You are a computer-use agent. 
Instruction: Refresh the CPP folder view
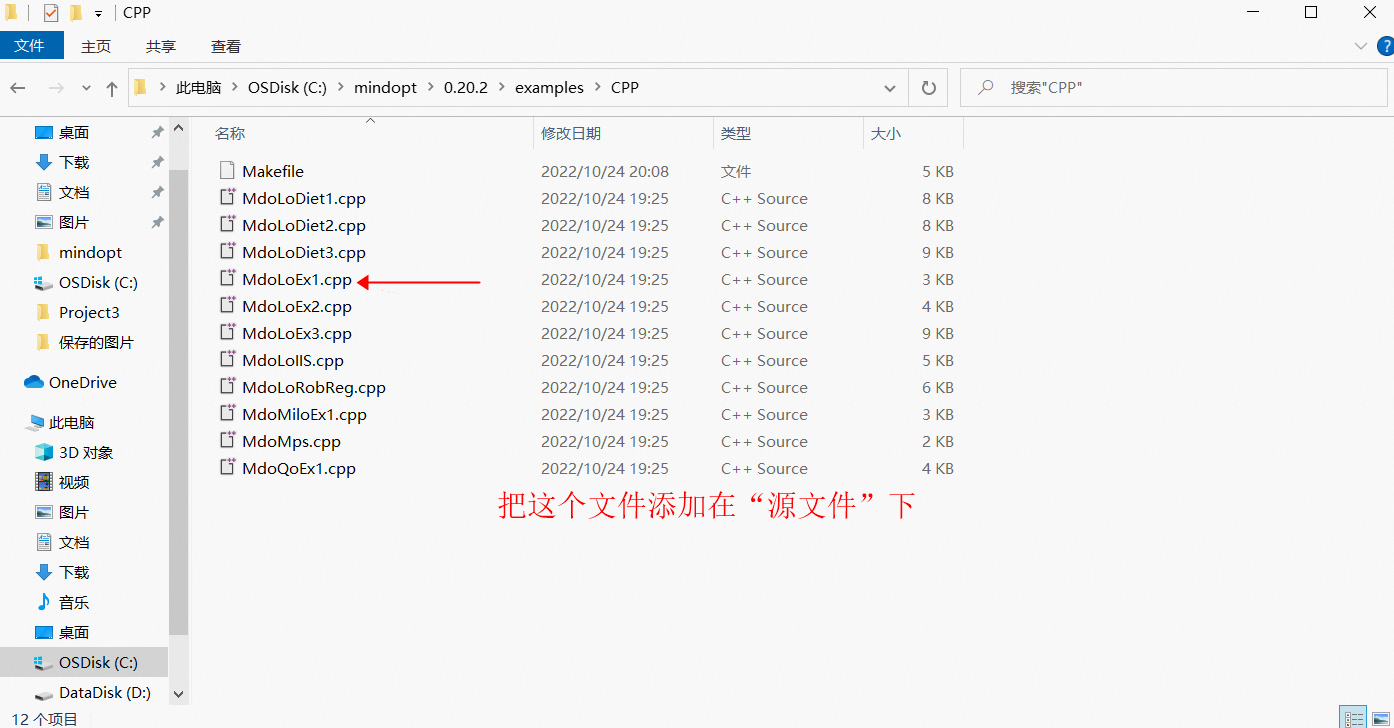[927, 88]
